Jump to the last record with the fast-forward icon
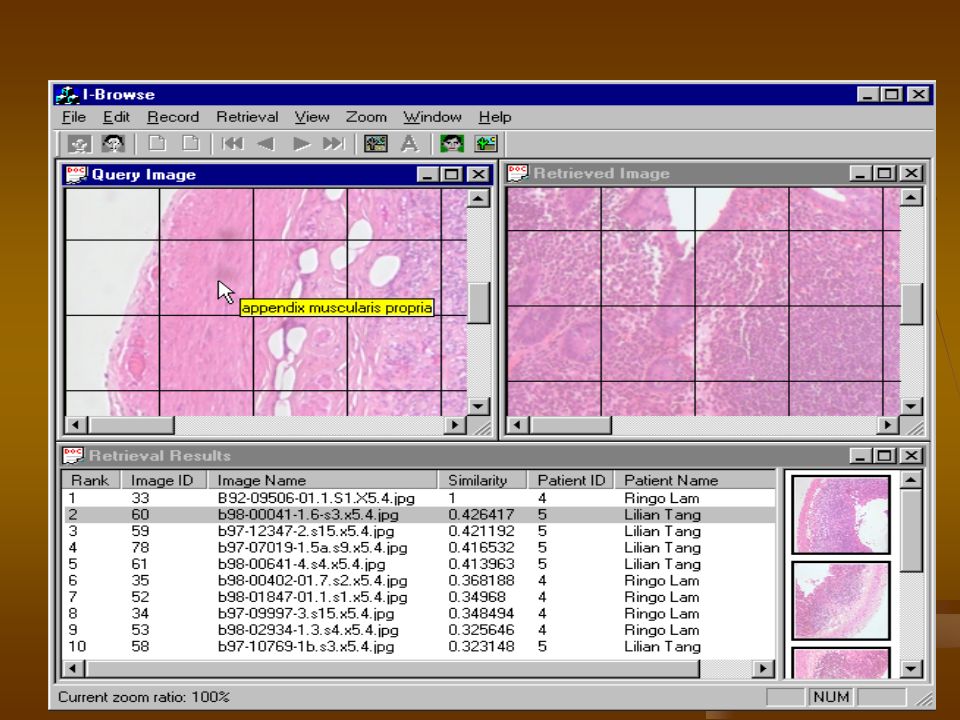This screenshot has width=960, height=720. pos(334,144)
